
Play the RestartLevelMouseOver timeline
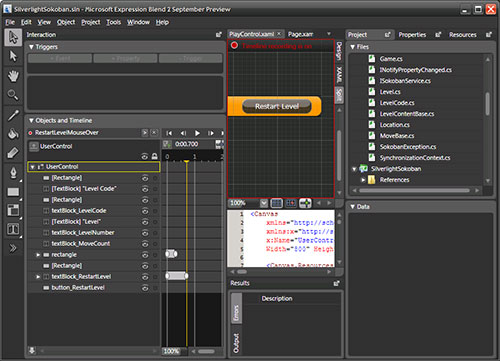point(197,133)
